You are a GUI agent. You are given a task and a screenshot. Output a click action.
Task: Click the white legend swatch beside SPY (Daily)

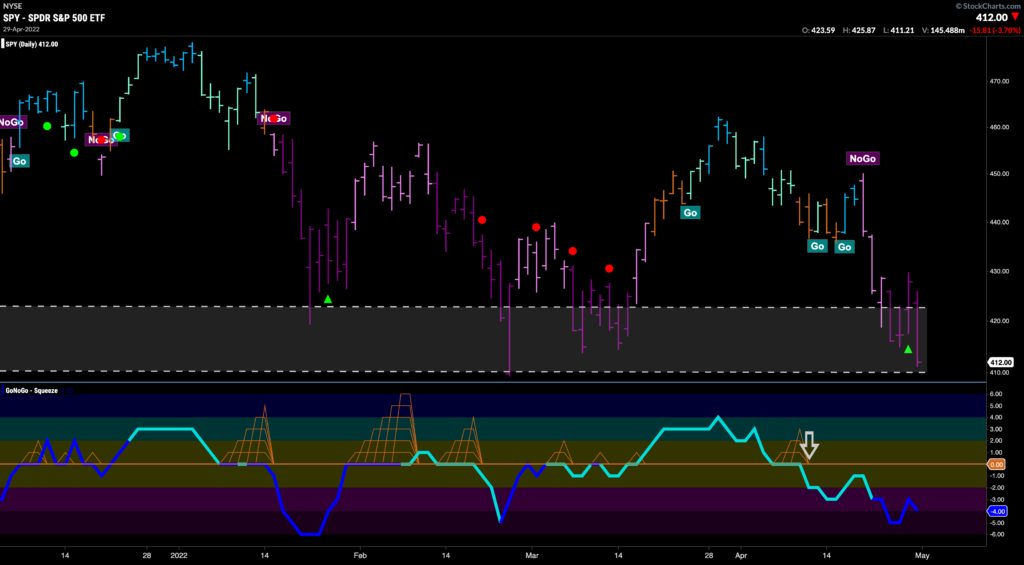[x=3, y=44]
